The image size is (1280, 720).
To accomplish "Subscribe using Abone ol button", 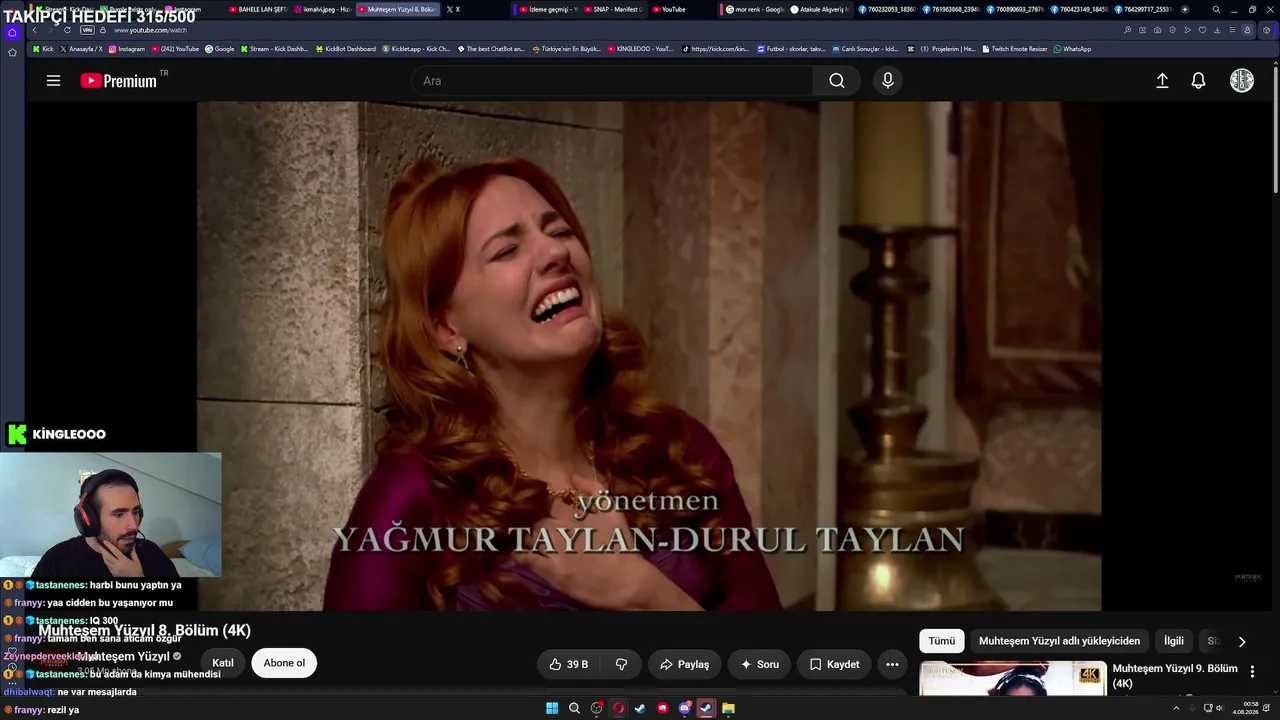I will click(284, 663).
